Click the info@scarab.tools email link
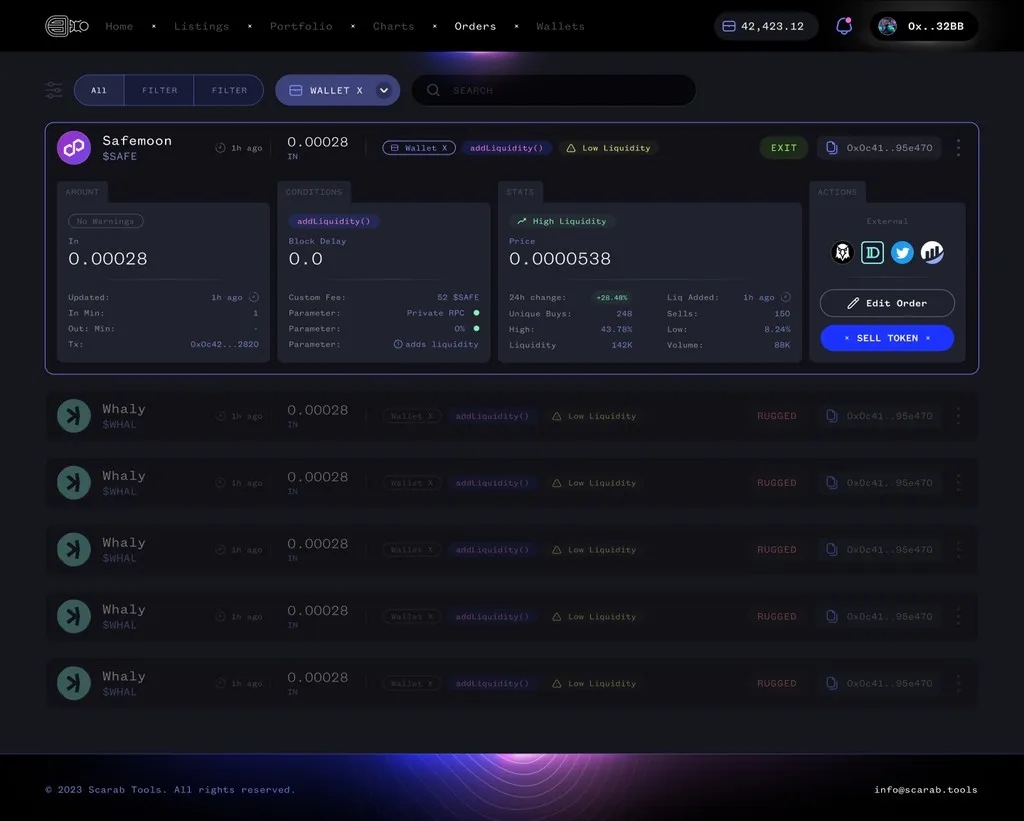Screen dimensions: 1024x821 pyautogui.click(x=925, y=790)
